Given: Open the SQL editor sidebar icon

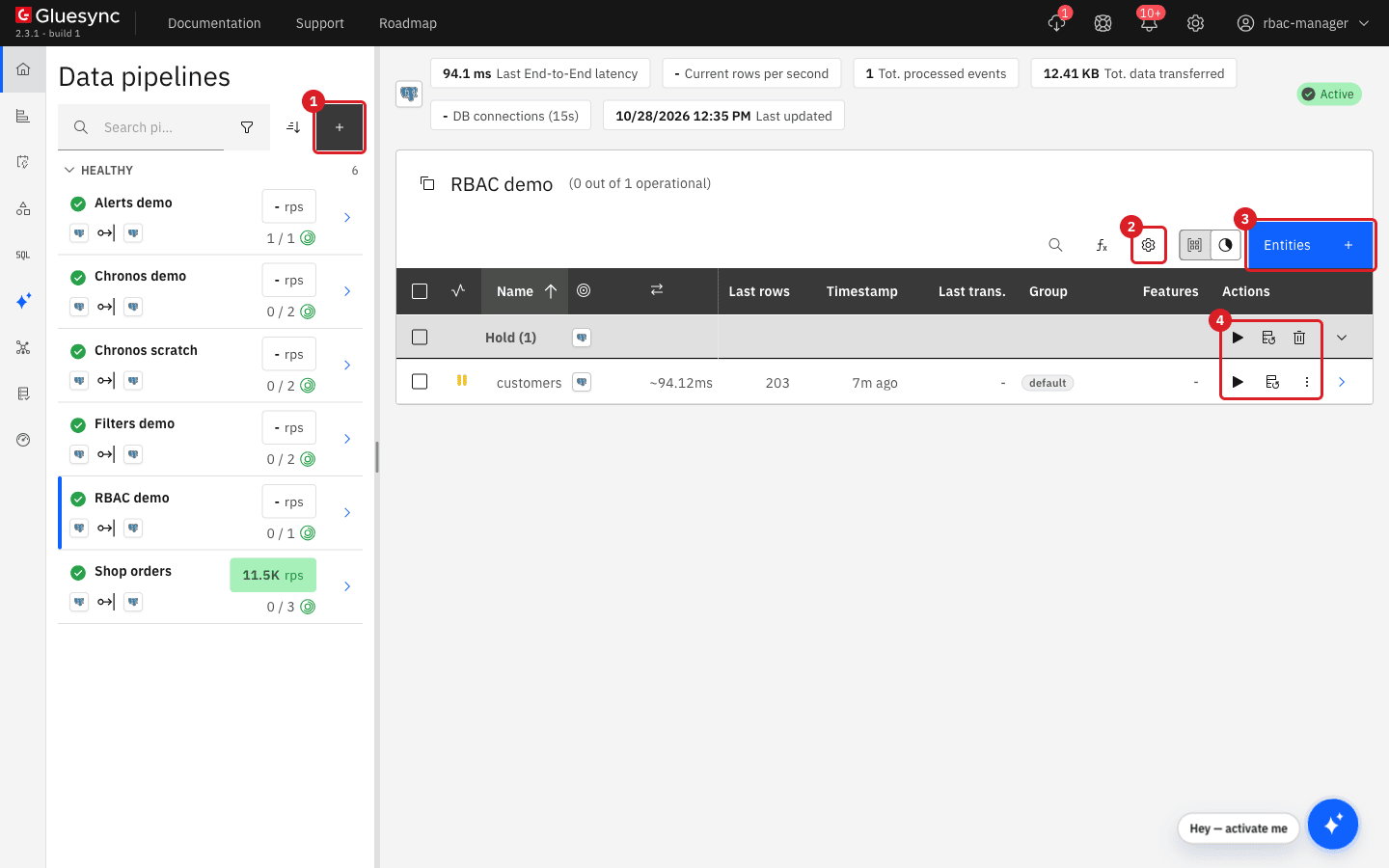Looking at the screenshot, I should [23, 256].
